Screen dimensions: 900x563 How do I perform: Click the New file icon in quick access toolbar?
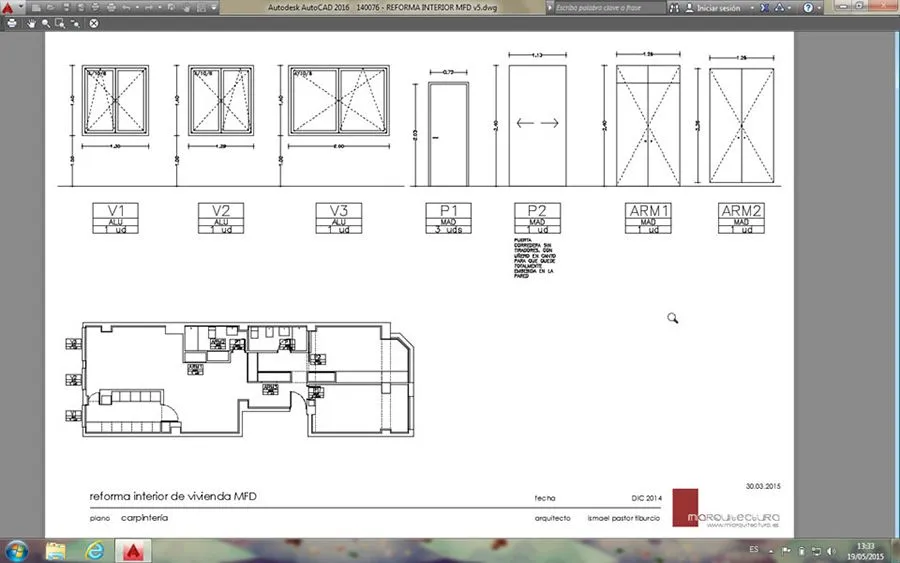36,7
